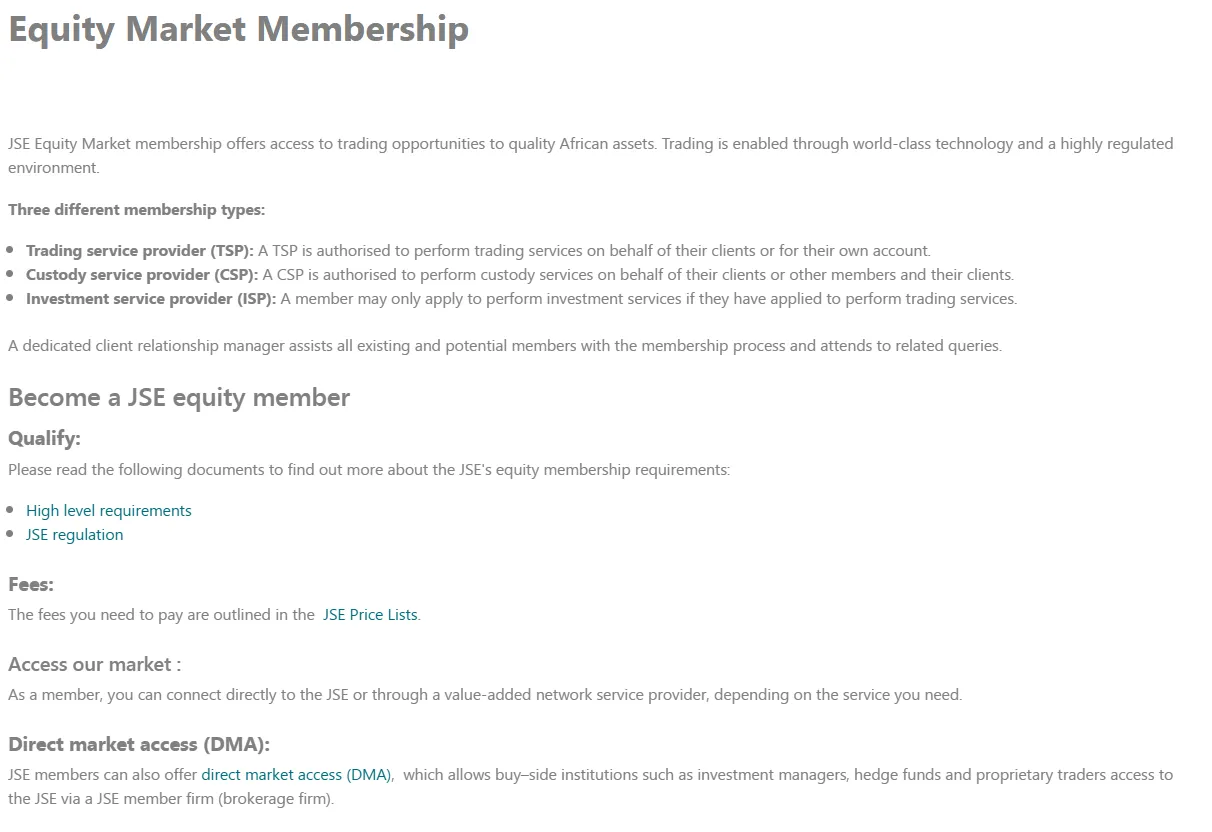Click the Investment service provider (ISP) label
This screenshot has width=1212, height=832.
(151, 299)
